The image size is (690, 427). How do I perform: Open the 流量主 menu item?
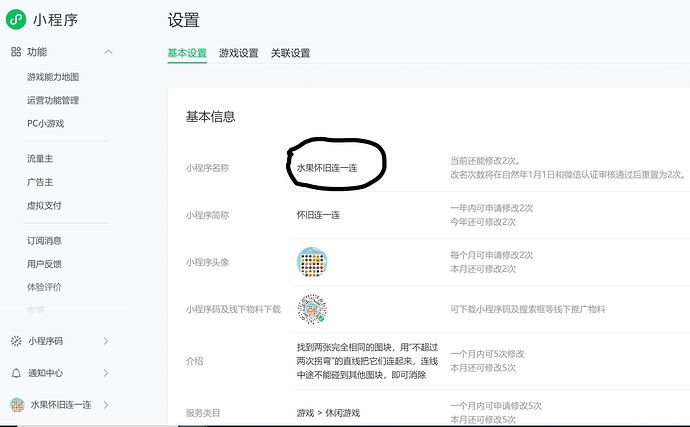pos(40,158)
